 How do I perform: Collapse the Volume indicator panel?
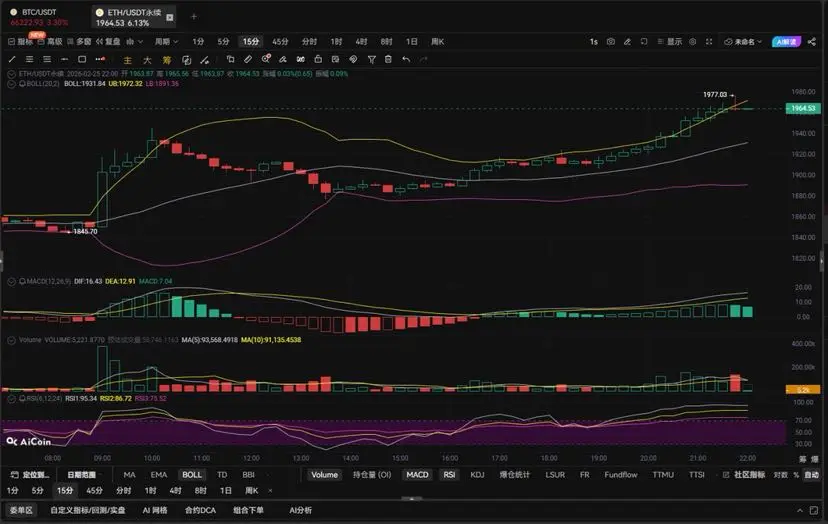click(11, 340)
